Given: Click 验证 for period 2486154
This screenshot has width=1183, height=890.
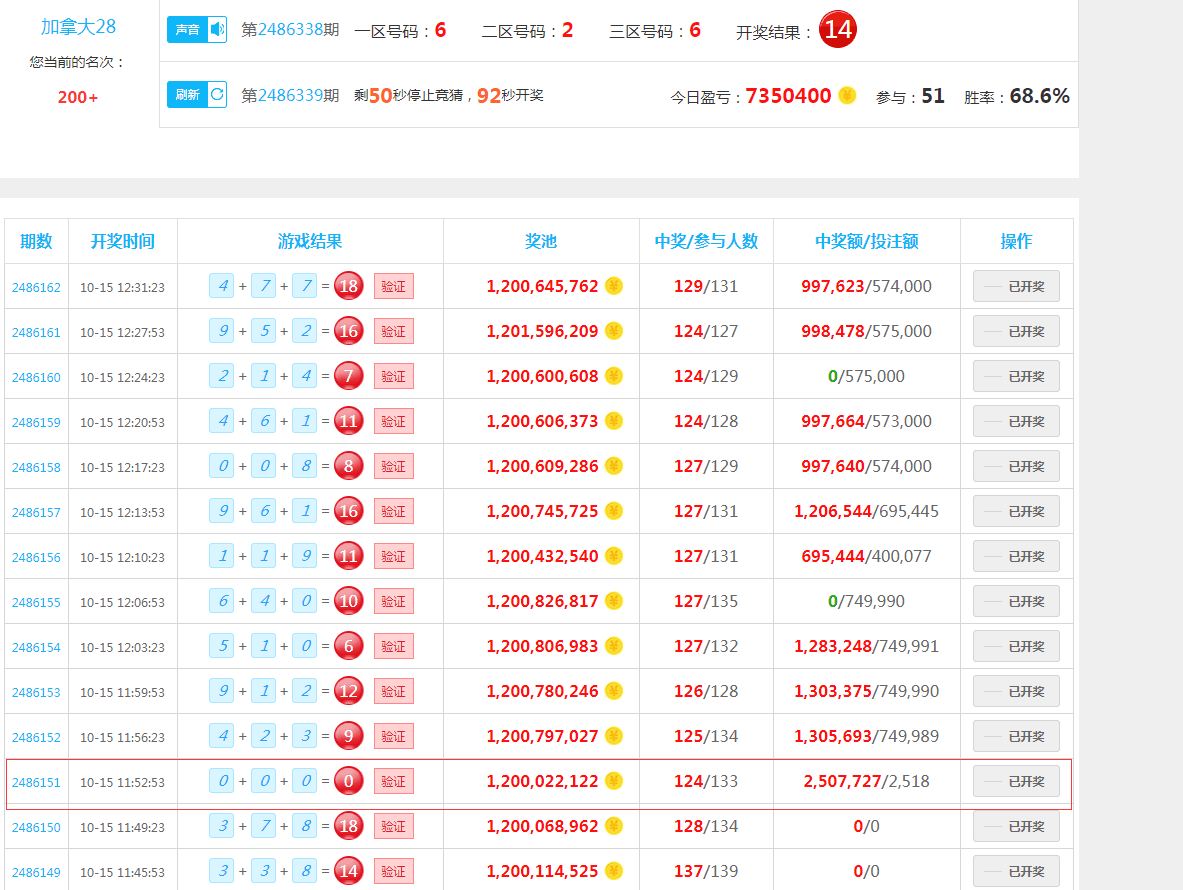Looking at the screenshot, I should 394,646.
